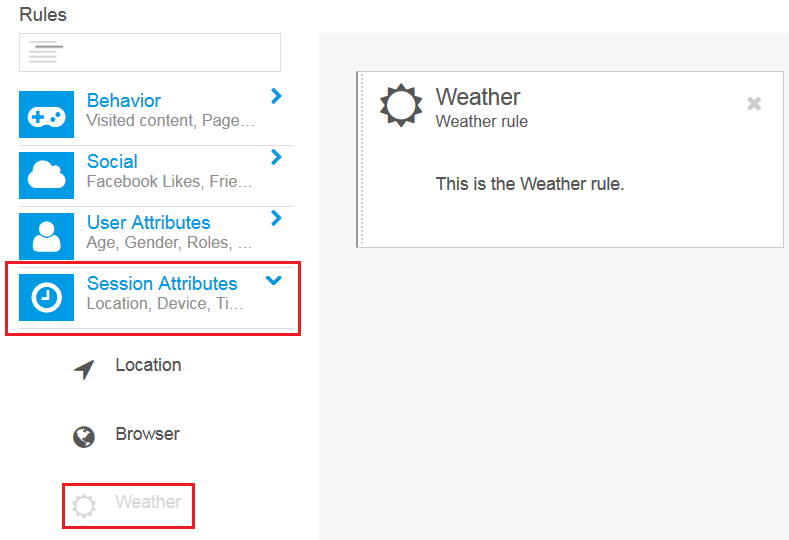Click the 'Weather rule' subtitle
The image size is (789, 540).
[482, 121]
